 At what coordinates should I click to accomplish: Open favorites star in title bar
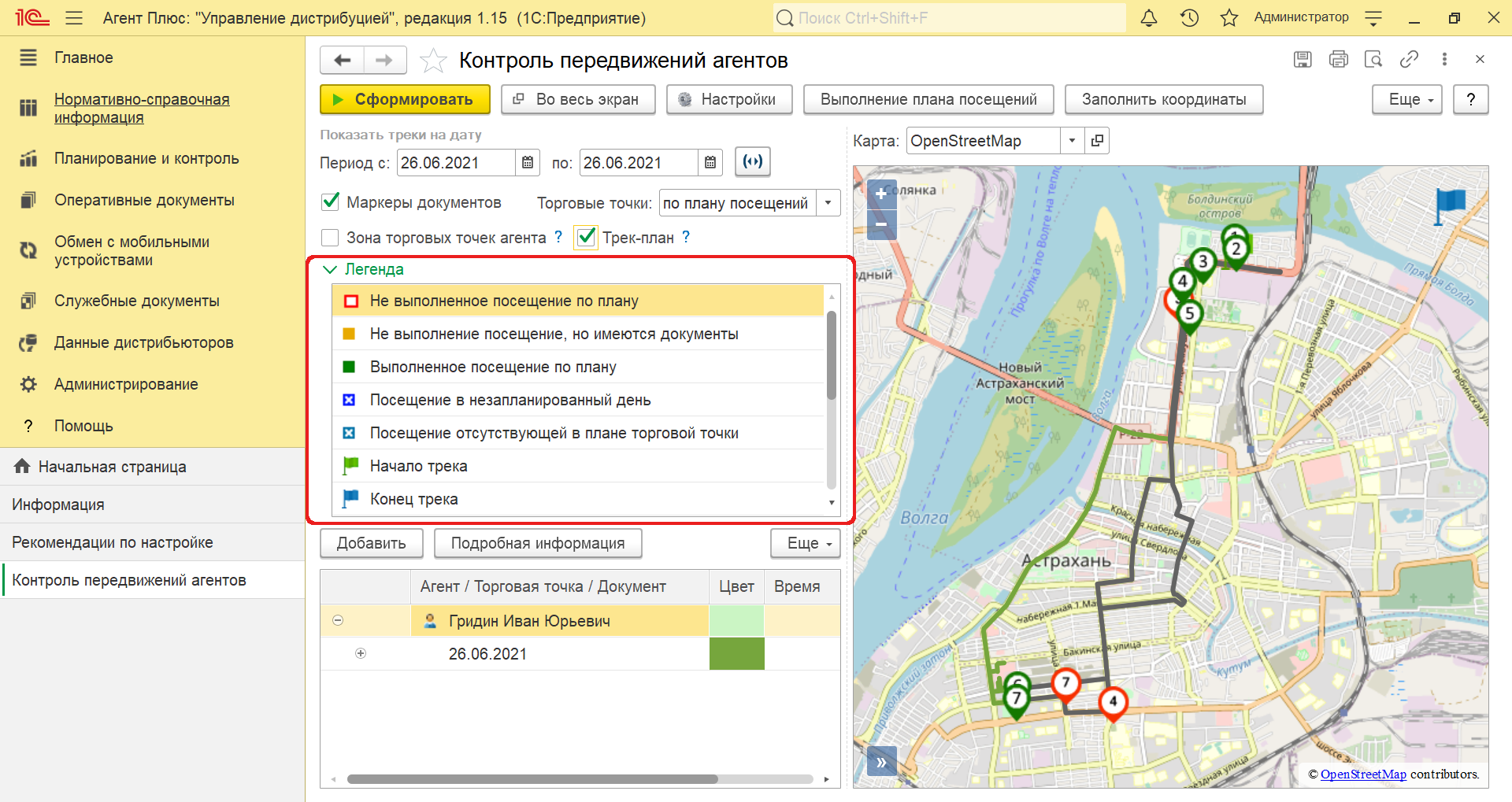[x=1228, y=17]
